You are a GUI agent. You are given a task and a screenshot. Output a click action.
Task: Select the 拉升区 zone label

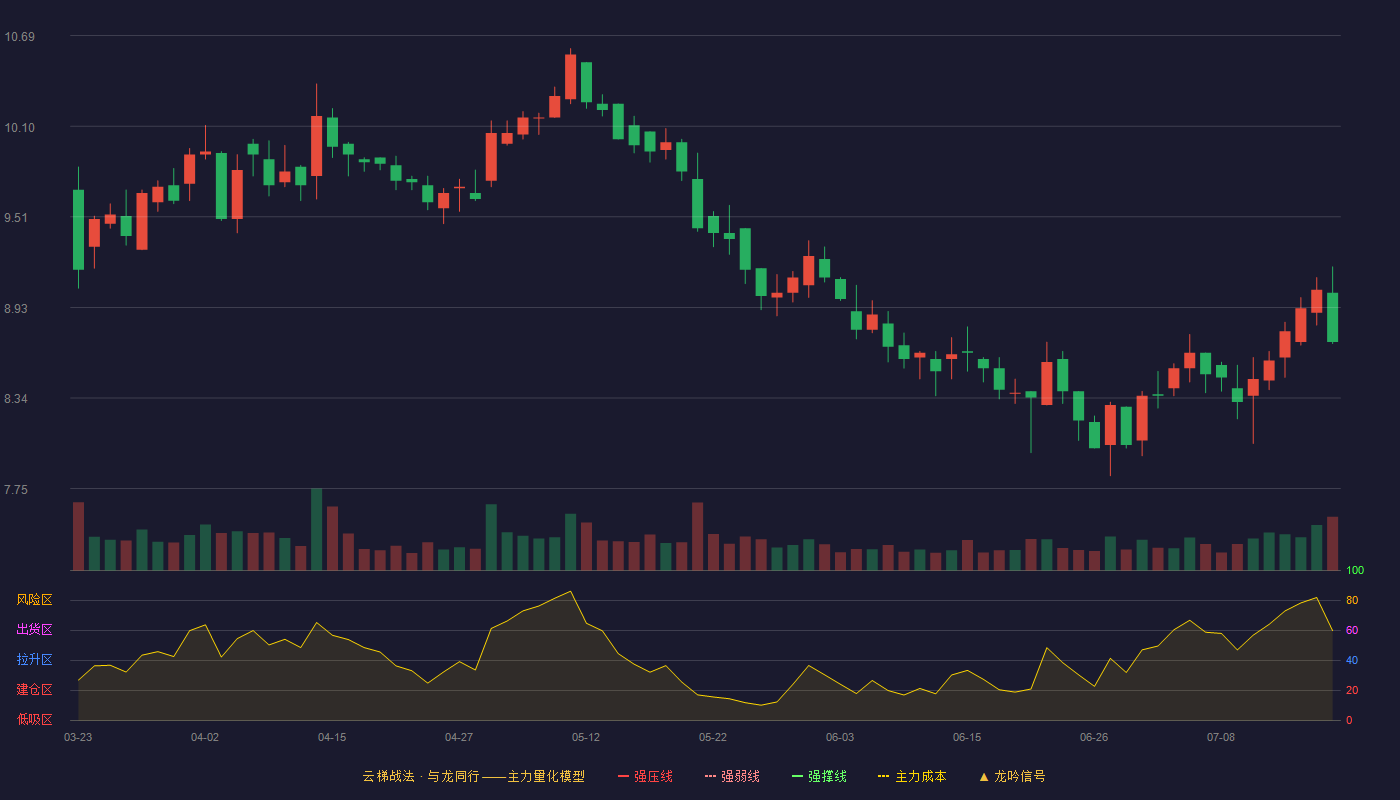34,660
